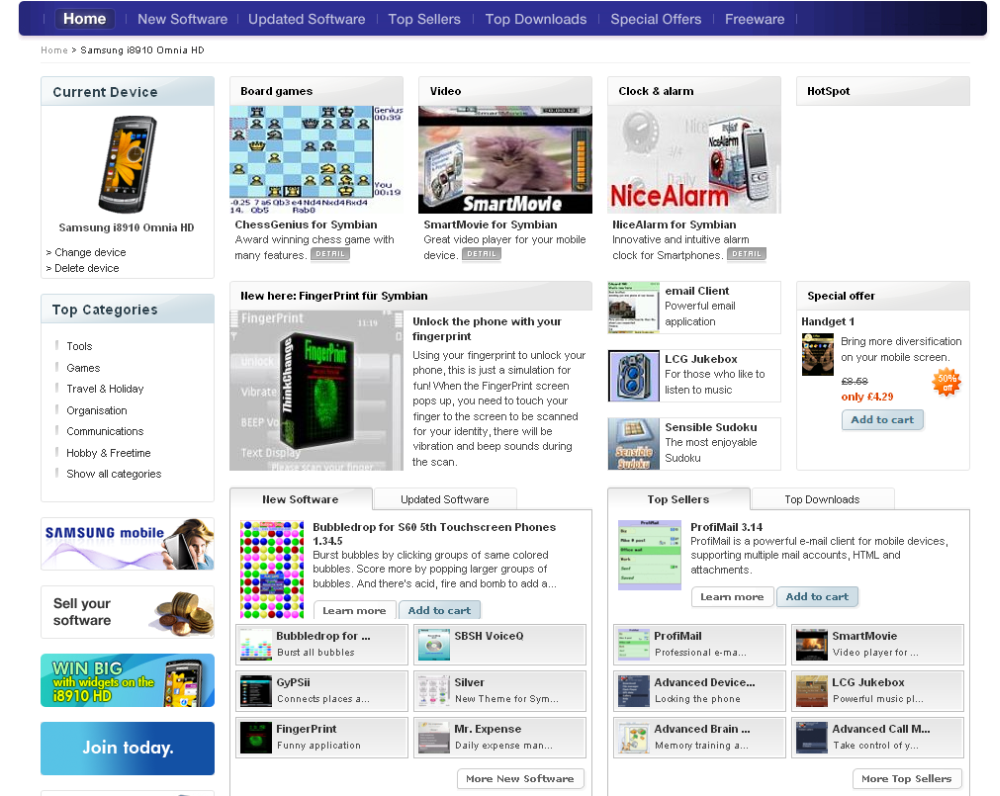
Task: Click the GyPSii app icon
Action: (x=256, y=691)
